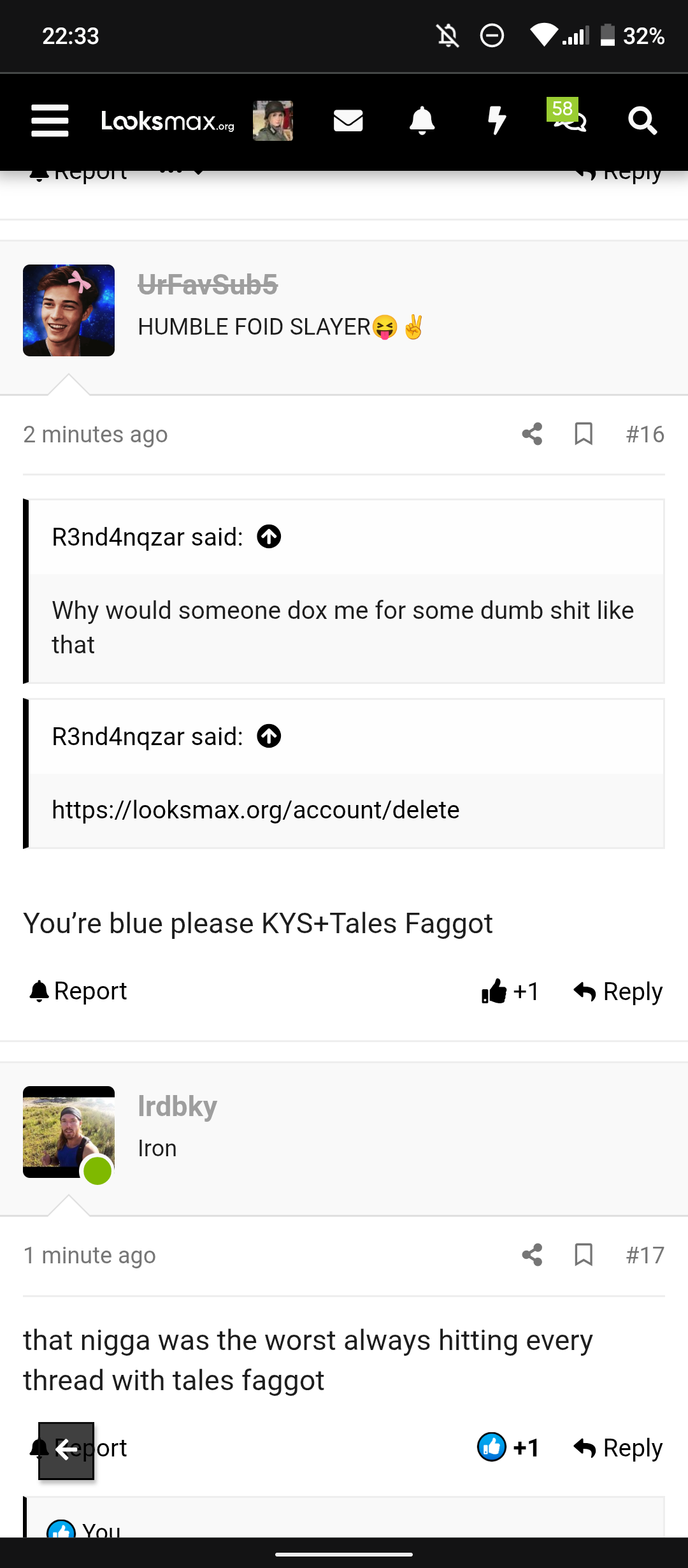This screenshot has height=1568, width=688.
Task: Open the alerts bell icon
Action: click(422, 120)
